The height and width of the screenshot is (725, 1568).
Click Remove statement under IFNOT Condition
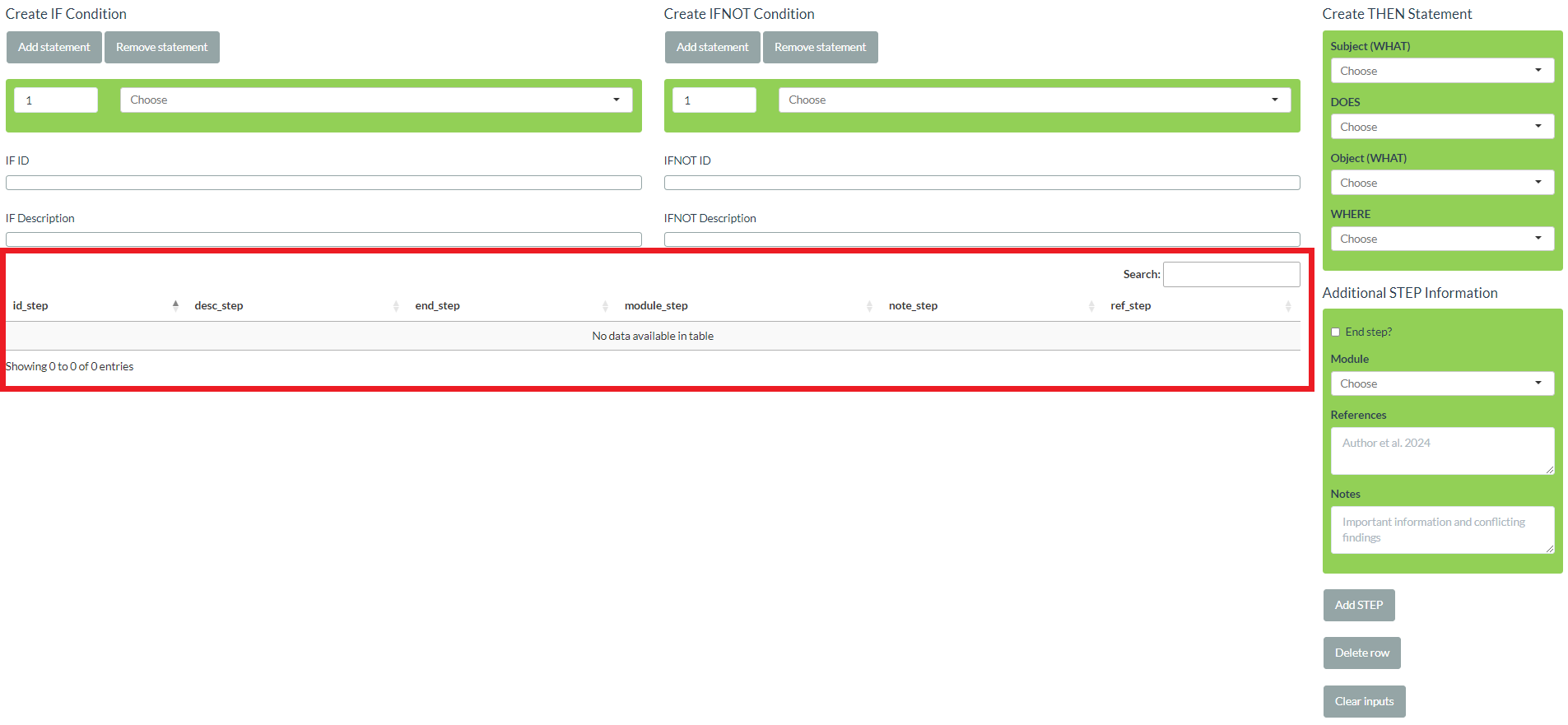pyautogui.click(x=820, y=48)
